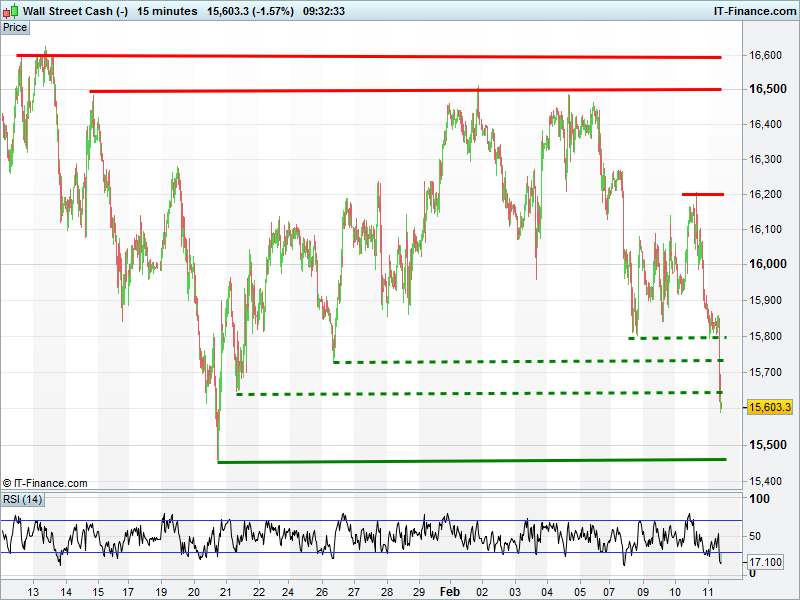Click the 15,400 price axis label
The height and width of the screenshot is (600, 800).
click(x=765, y=481)
